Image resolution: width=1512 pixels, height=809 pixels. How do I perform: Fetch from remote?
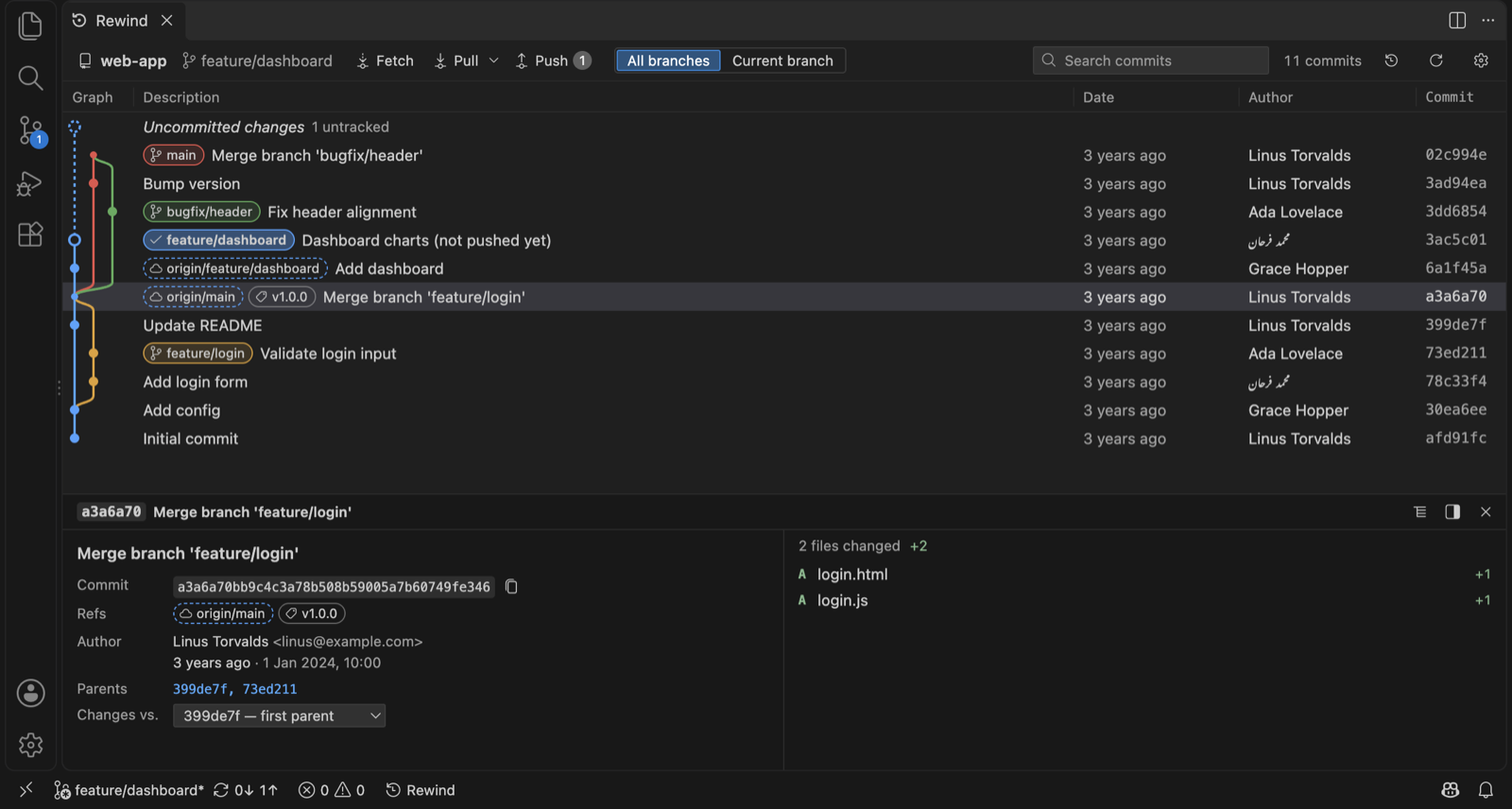click(385, 60)
